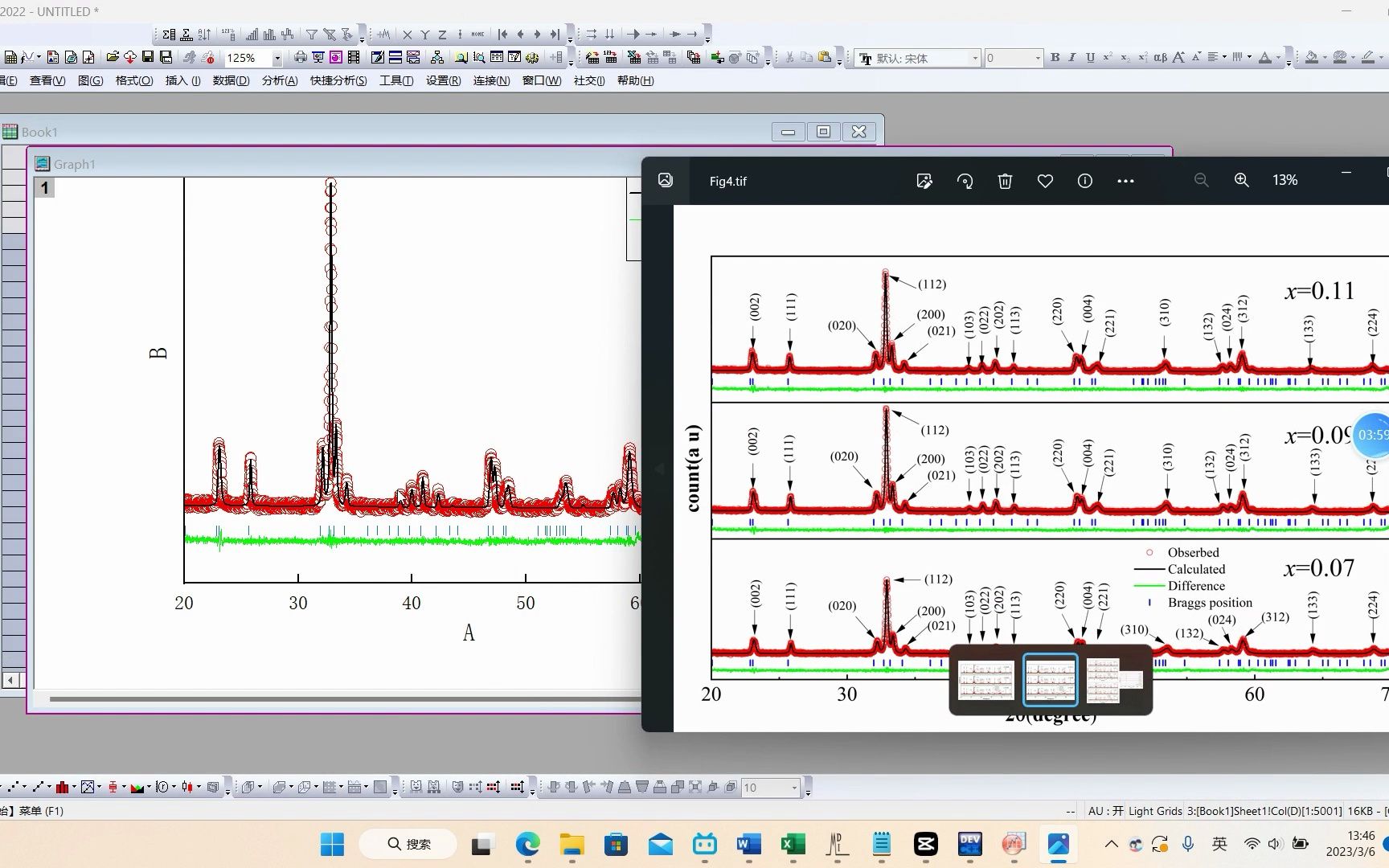Delete the Fig4.tif image with trash icon

coord(1005,181)
